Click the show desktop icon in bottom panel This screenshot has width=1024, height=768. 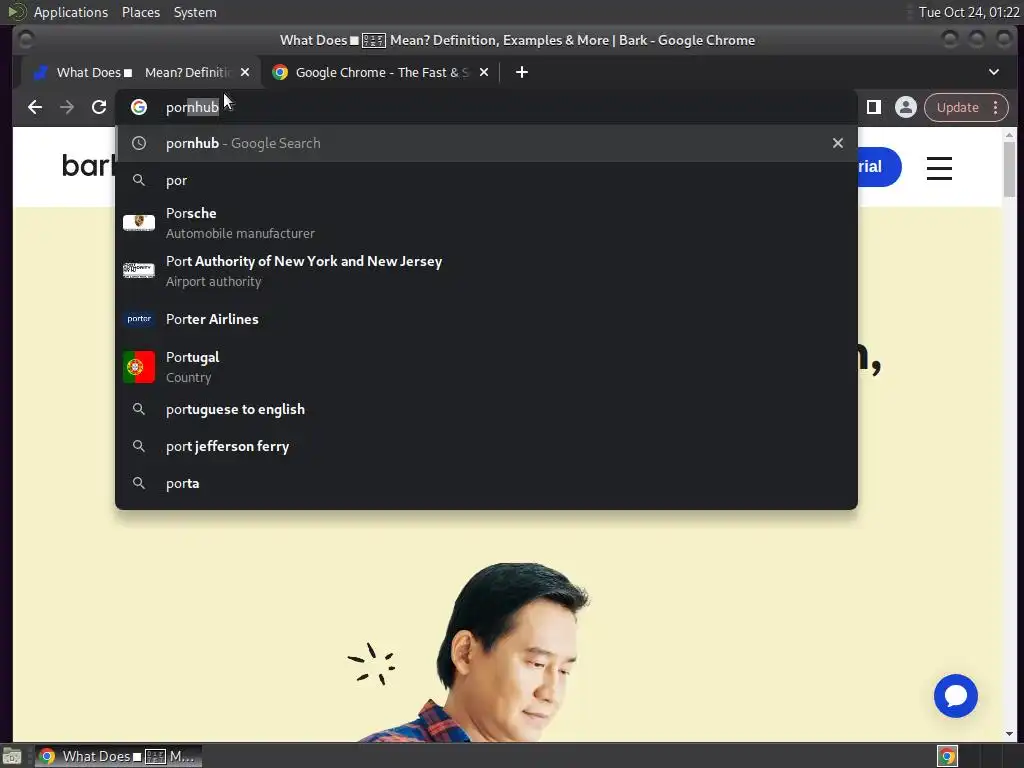click(x=12, y=756)
